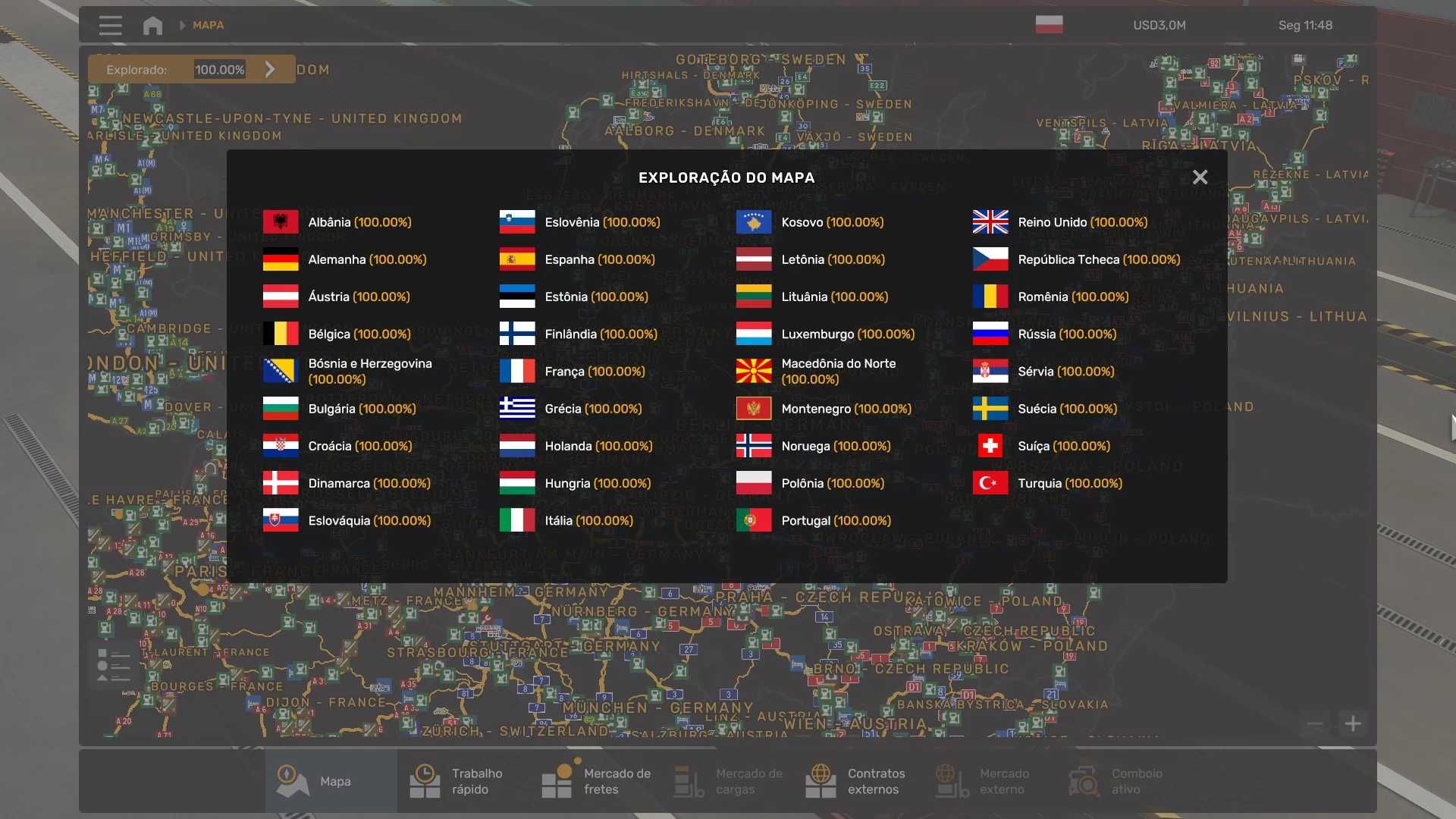Viewport: 1456px width, 819px height.
Task: Click the Turquia flag entry
Action: pyautogui.click(x=990, y=483)
